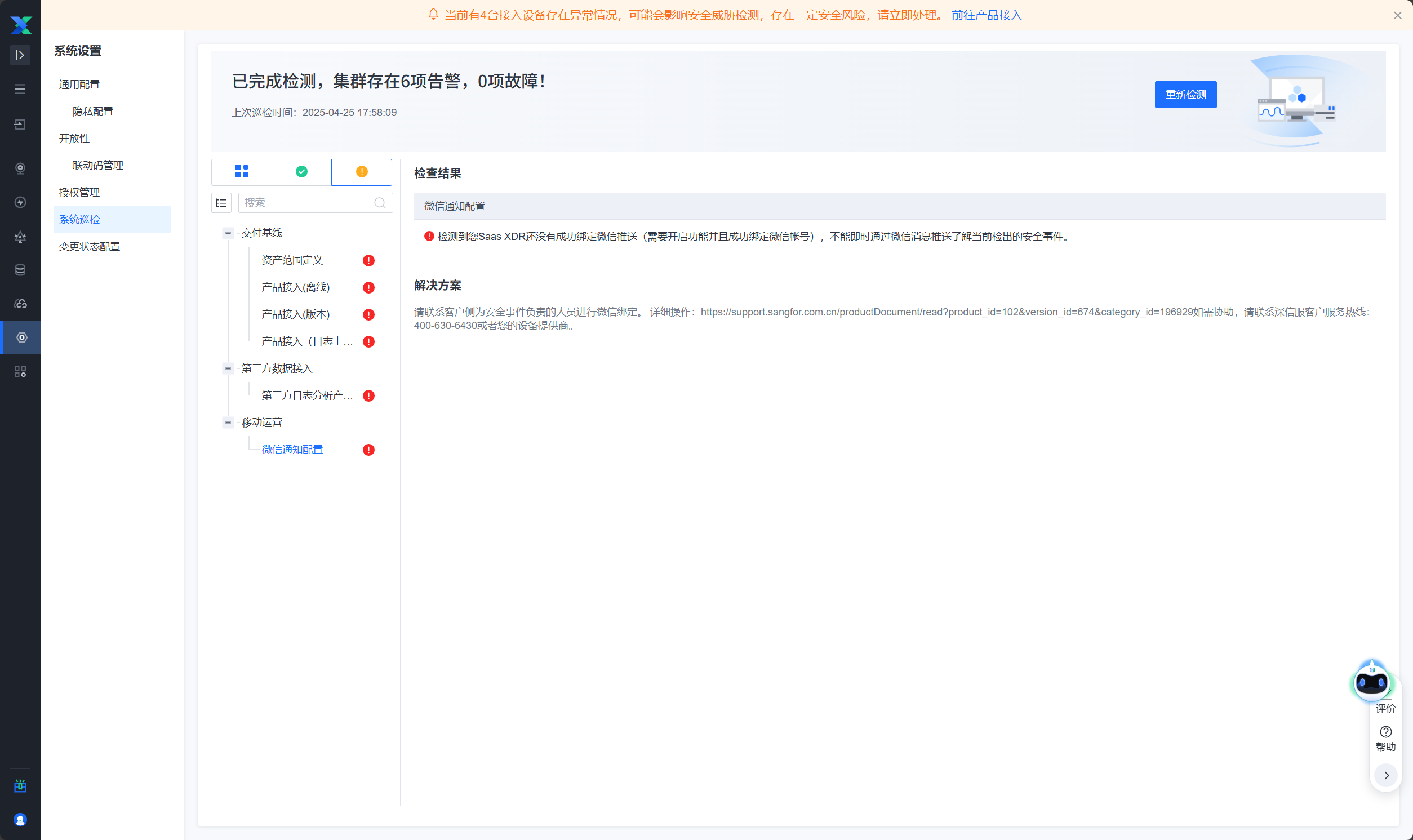Click the user avatar icon at bottom
The width and height of the screenshot is (1413, 840).
20,819
